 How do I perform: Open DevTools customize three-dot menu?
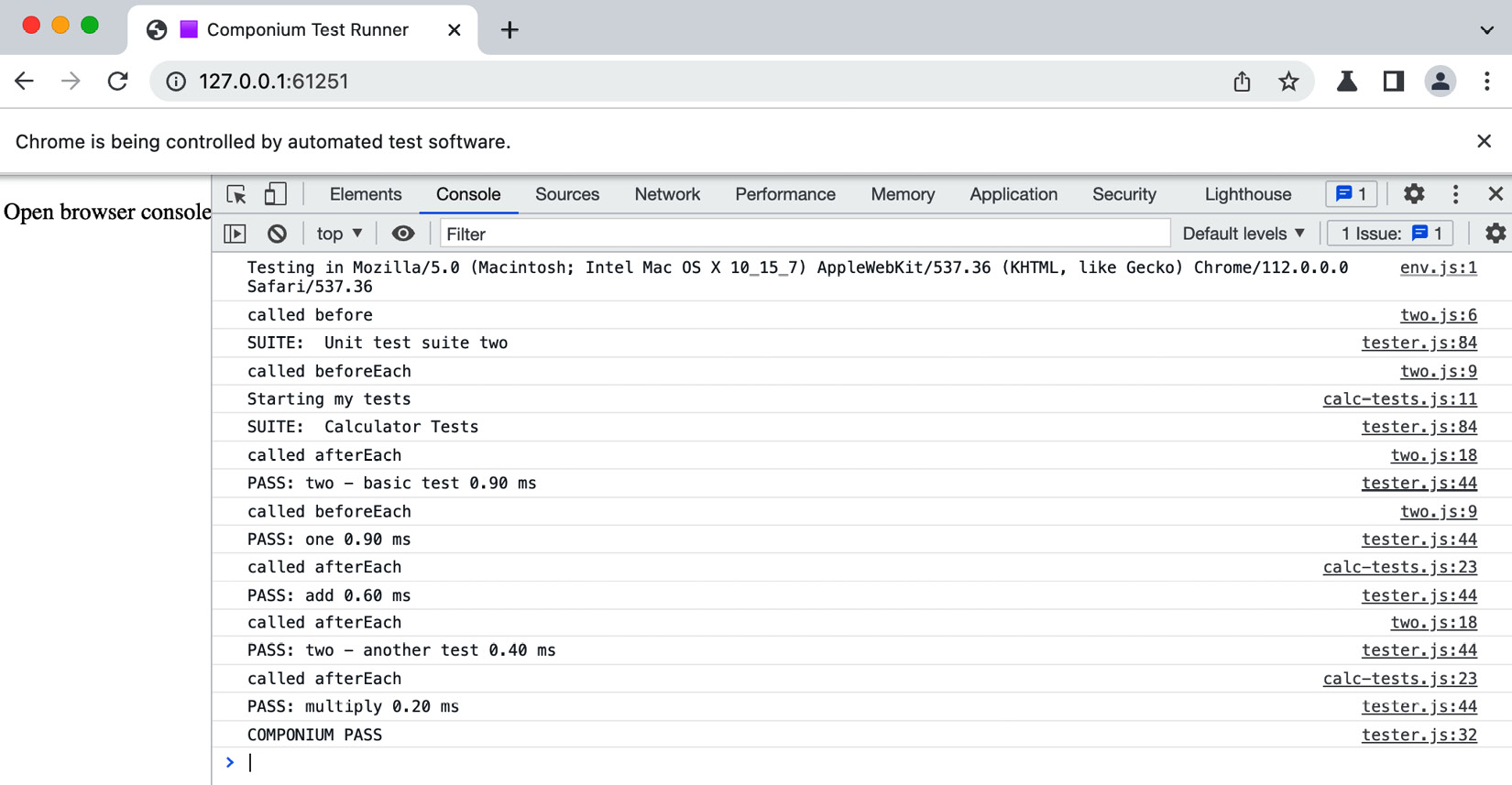pyautogui.click(x=1455, y=194)
